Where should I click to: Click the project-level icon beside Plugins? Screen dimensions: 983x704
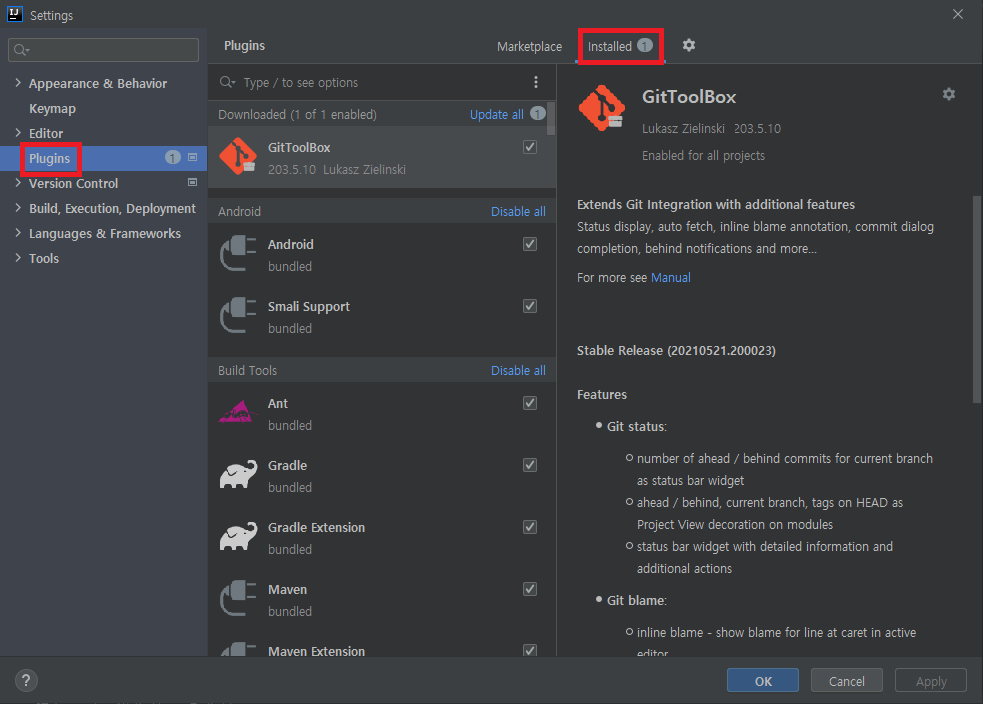pyautogui.click(x=192, y=157)
